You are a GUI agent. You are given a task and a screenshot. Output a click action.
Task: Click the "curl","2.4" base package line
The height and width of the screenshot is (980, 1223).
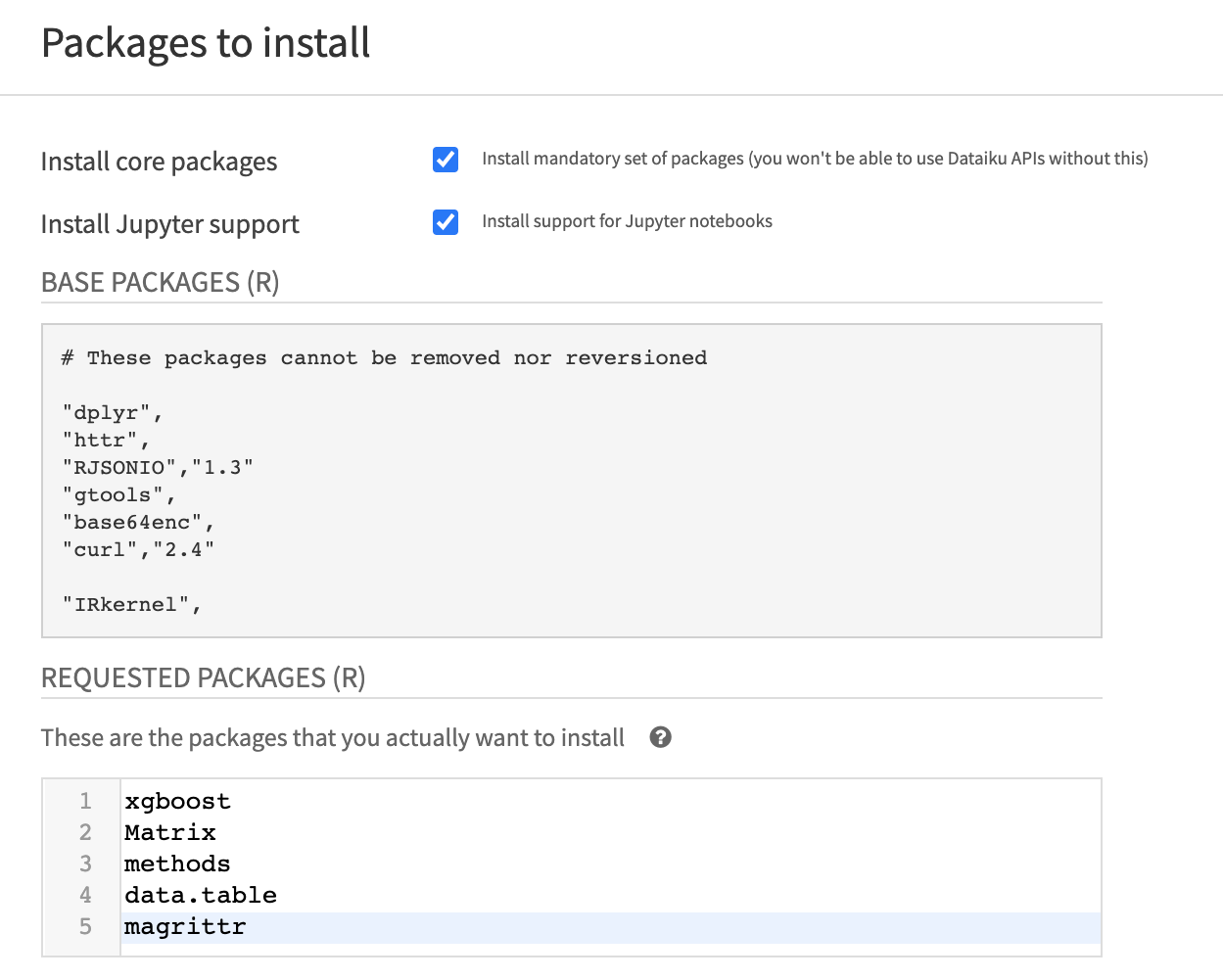click(138, 550)
